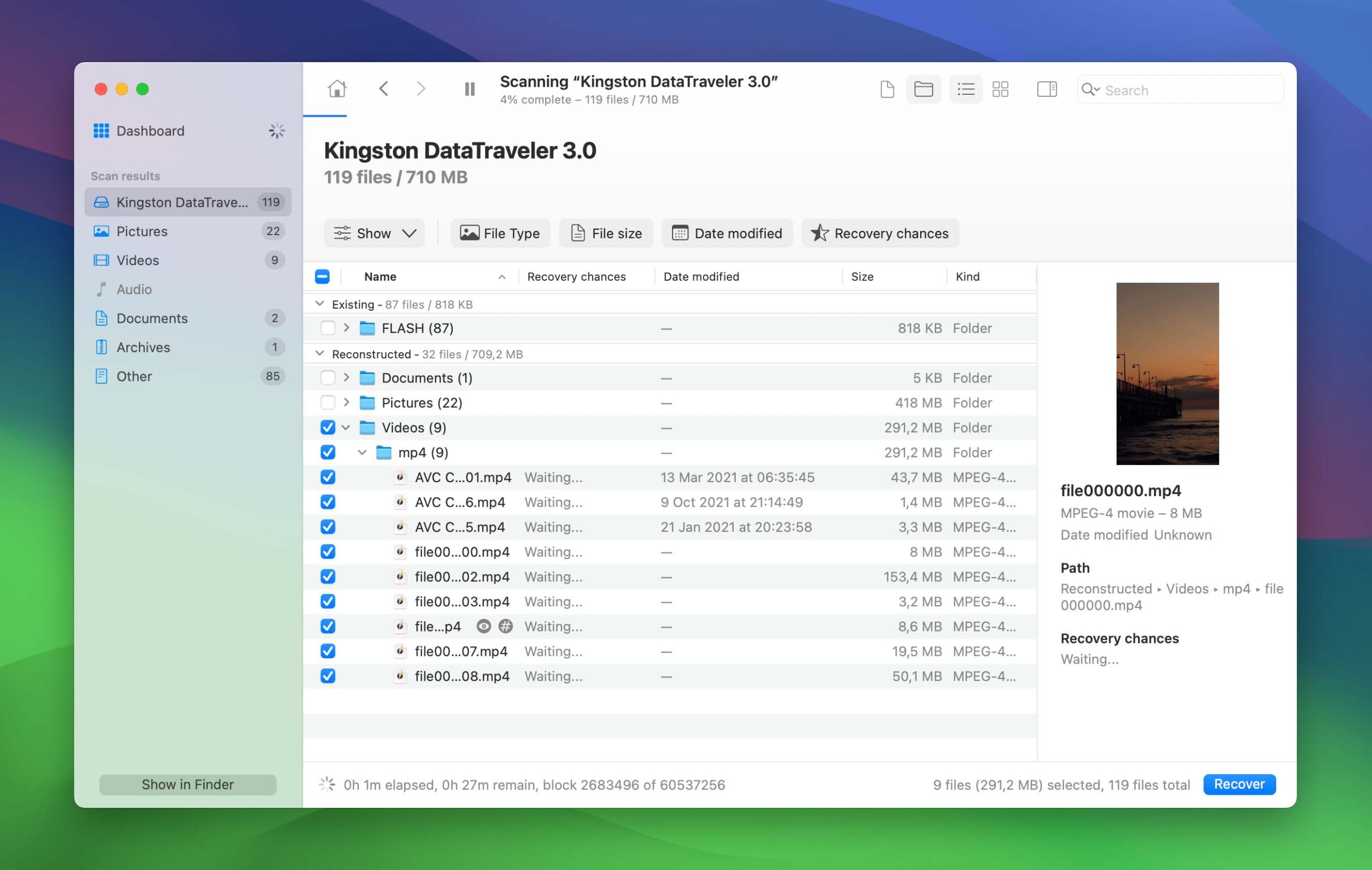Switch to grid view layout

tap(1001, 90)
